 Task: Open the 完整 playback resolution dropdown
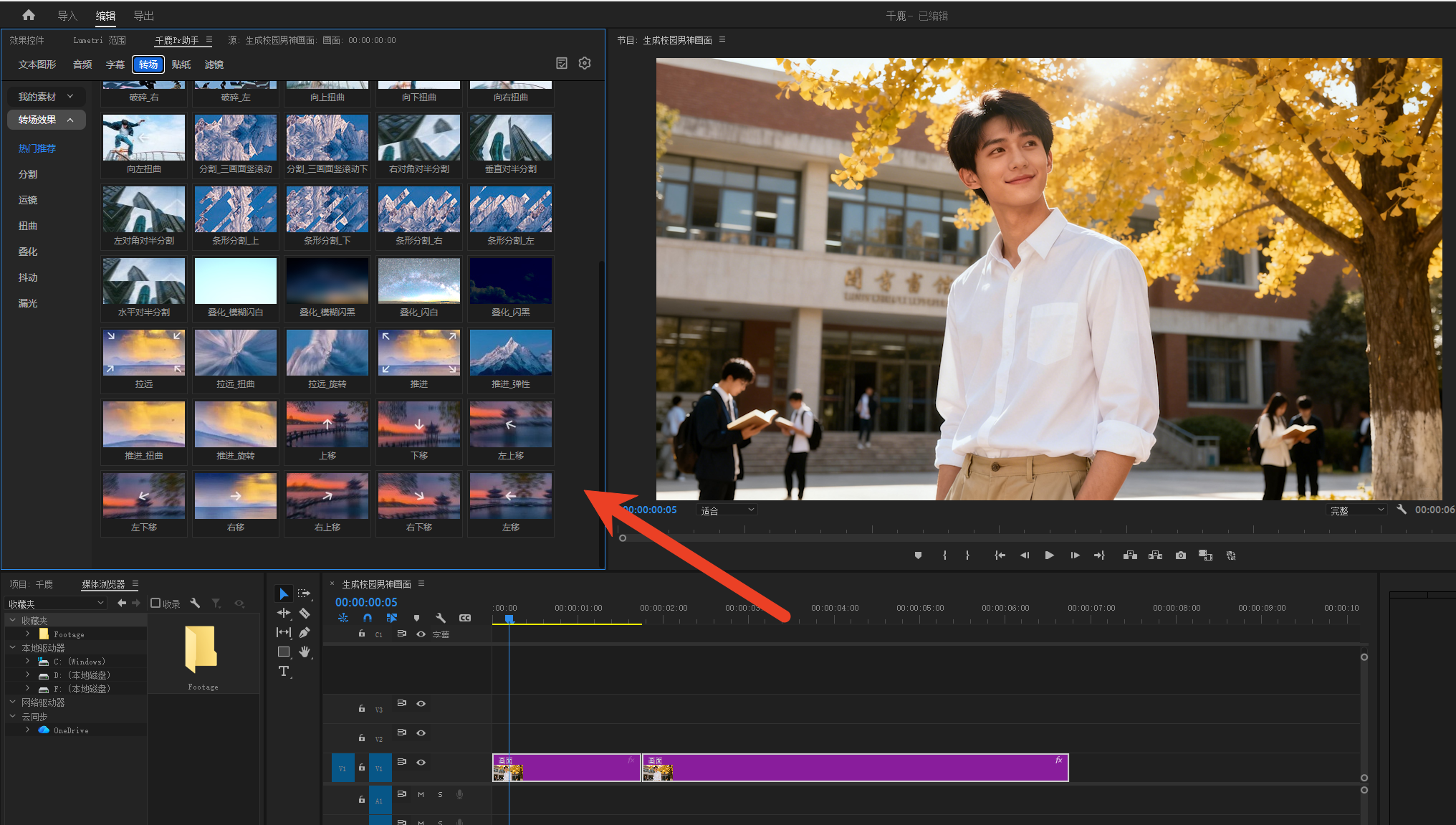pyautogui.click(x=1356, y=510)
